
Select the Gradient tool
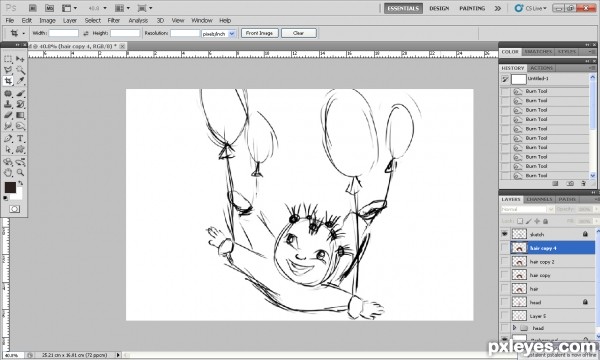pos(20,115)
